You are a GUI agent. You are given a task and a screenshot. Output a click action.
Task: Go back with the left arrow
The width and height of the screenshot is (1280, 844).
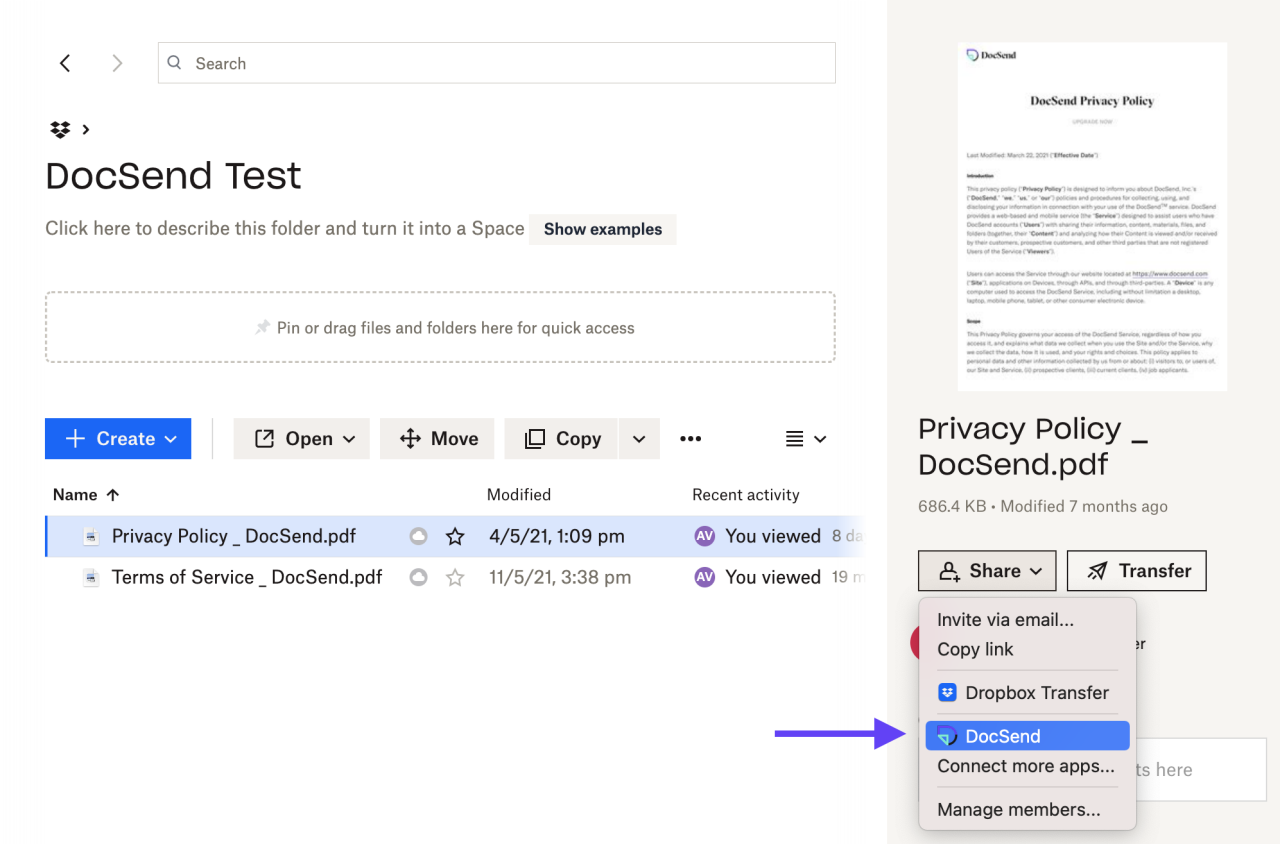[x=65, y=63]
